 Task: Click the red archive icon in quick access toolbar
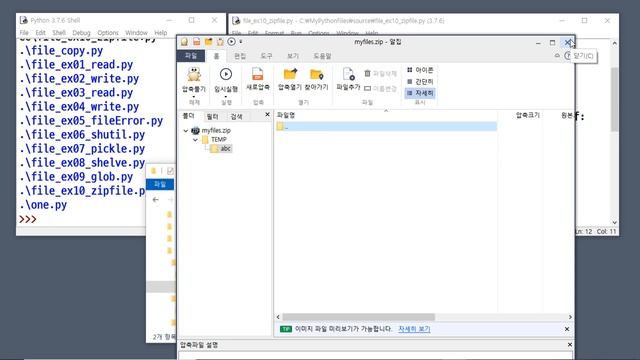tap(196, 42)
